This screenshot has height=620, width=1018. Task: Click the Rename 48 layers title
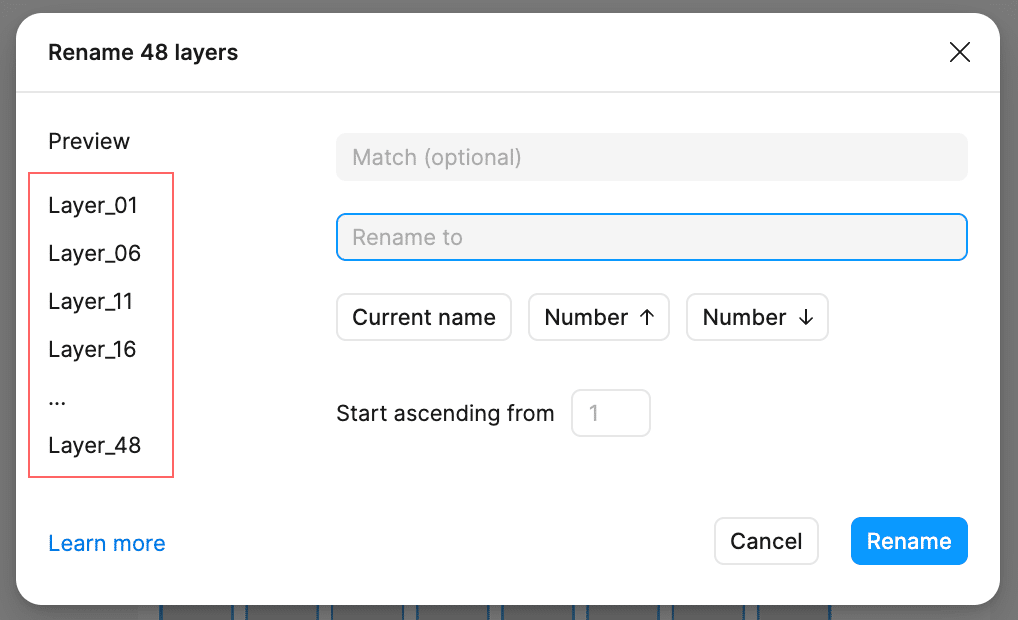point(143,52)
